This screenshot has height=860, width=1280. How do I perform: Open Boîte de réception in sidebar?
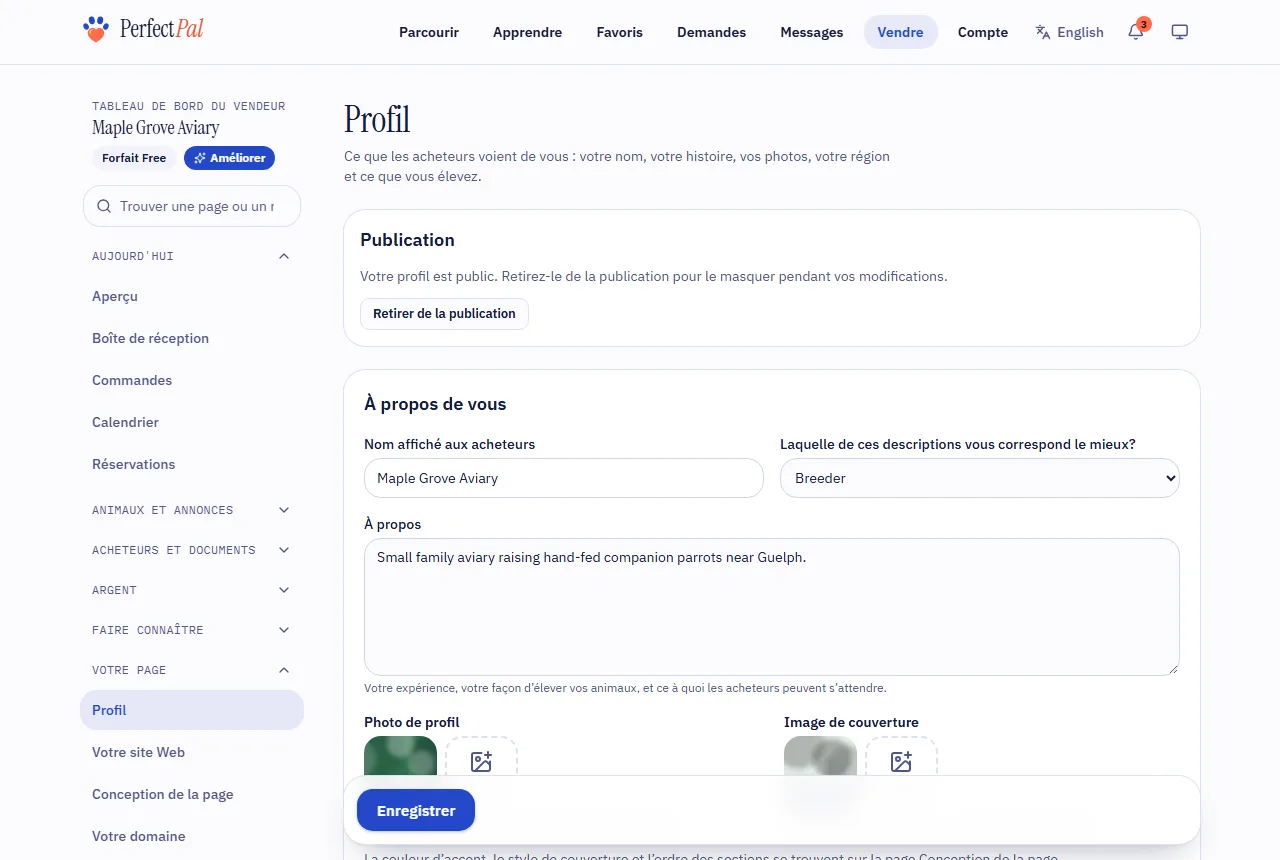pos(192,338)
